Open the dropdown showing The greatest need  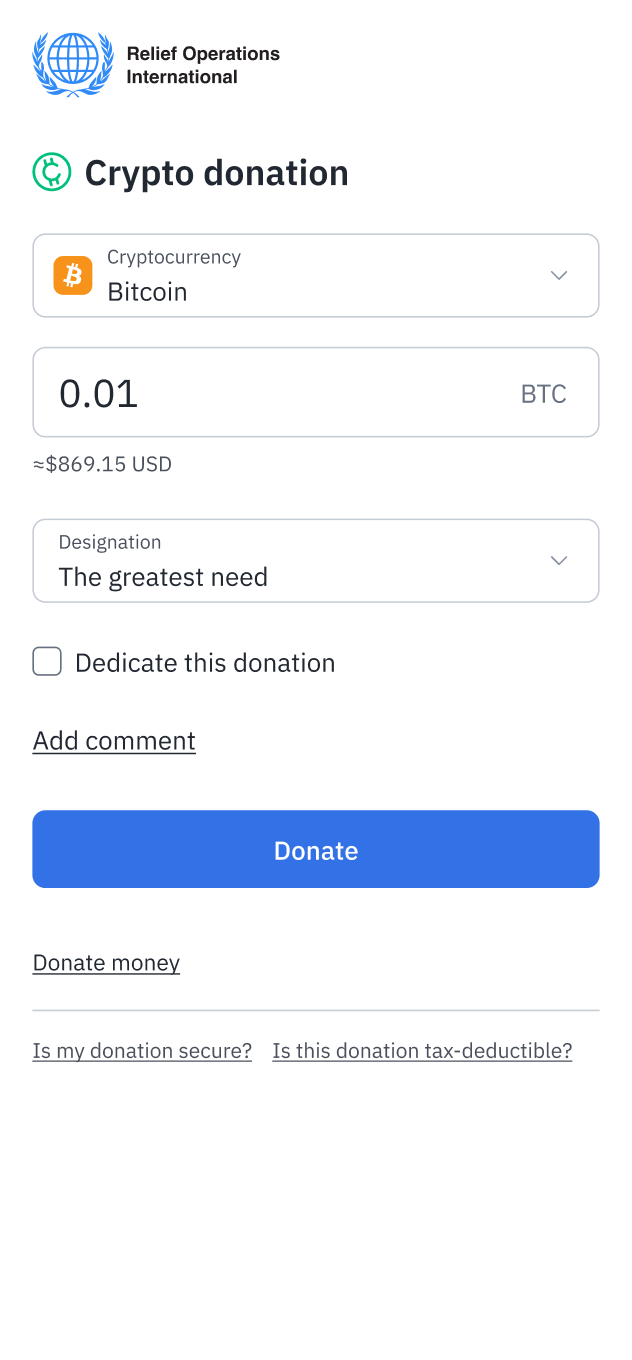click(x=316, y=560)
